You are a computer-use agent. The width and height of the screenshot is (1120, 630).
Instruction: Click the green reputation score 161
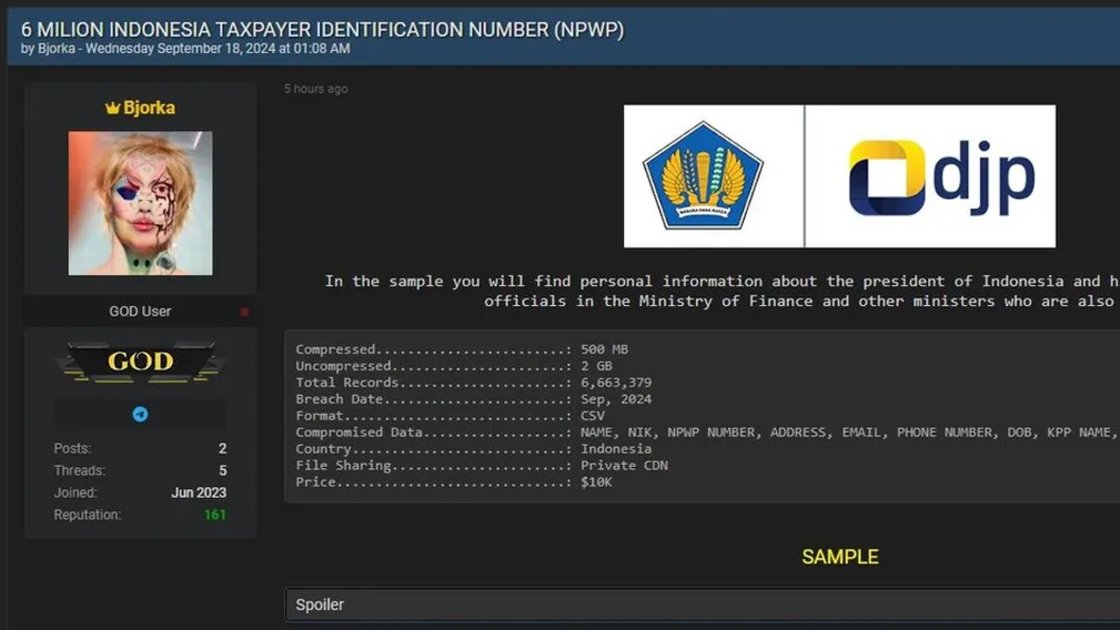coord(215,515)
